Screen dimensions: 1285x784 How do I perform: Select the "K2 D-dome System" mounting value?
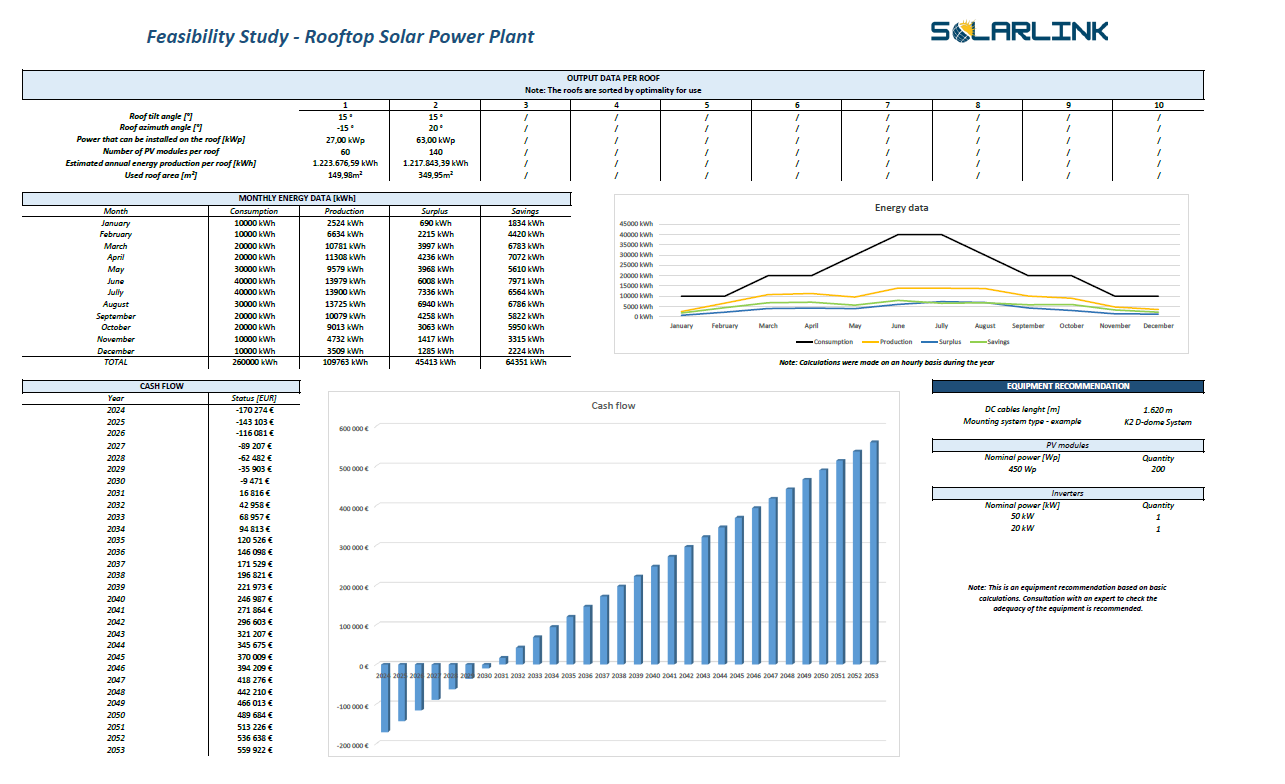click(x=1158, y=422)
